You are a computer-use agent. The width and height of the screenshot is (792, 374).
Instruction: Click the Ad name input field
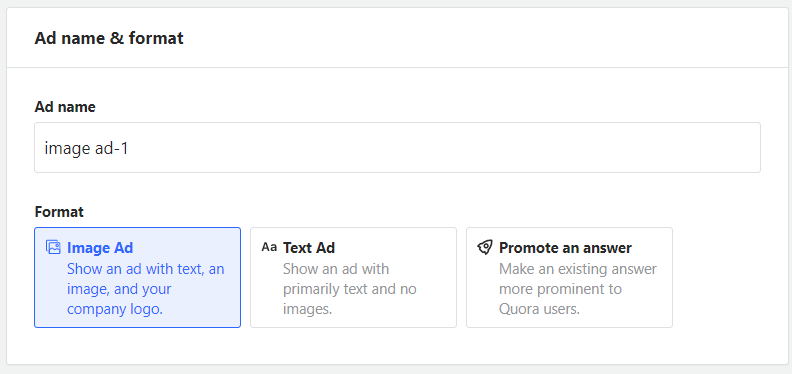(x=398, y=148)
